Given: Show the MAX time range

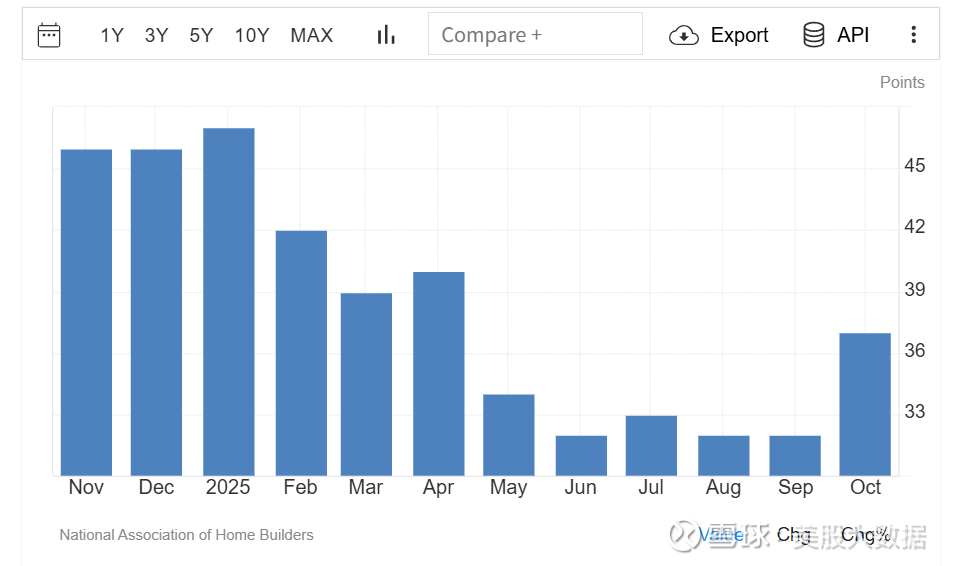Looking at the screenshot, I should coord(312,35).
